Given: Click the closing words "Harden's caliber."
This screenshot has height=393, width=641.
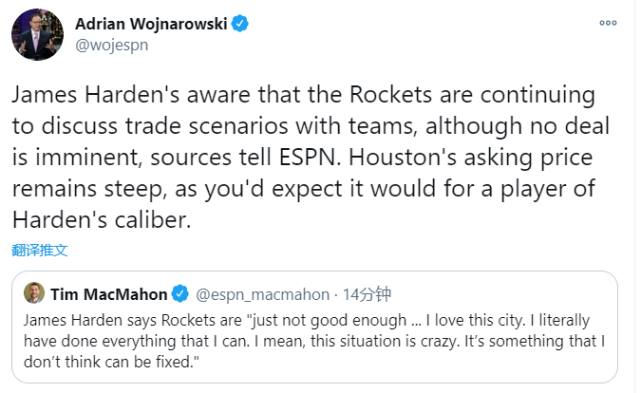Looking at the screenshot, I should [x=102, y=220].
